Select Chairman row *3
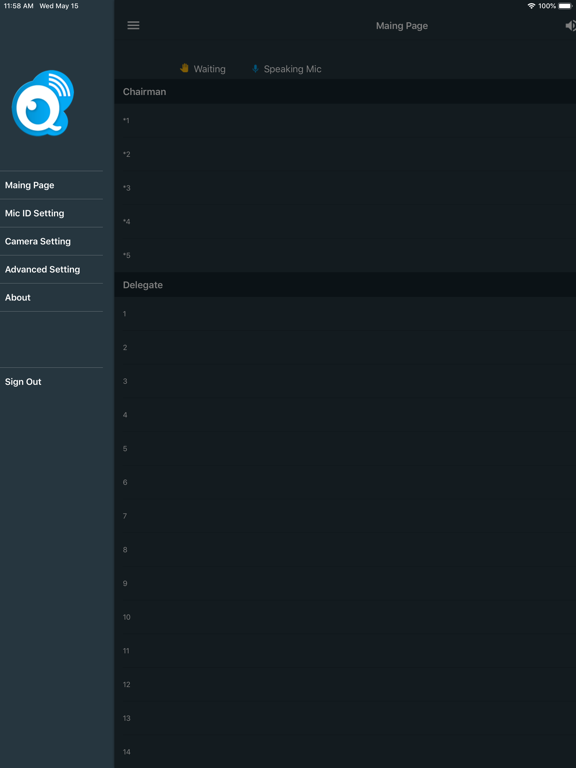Image resolution: width=576 pixels, height=768 pixels. [x=345, y=188]
